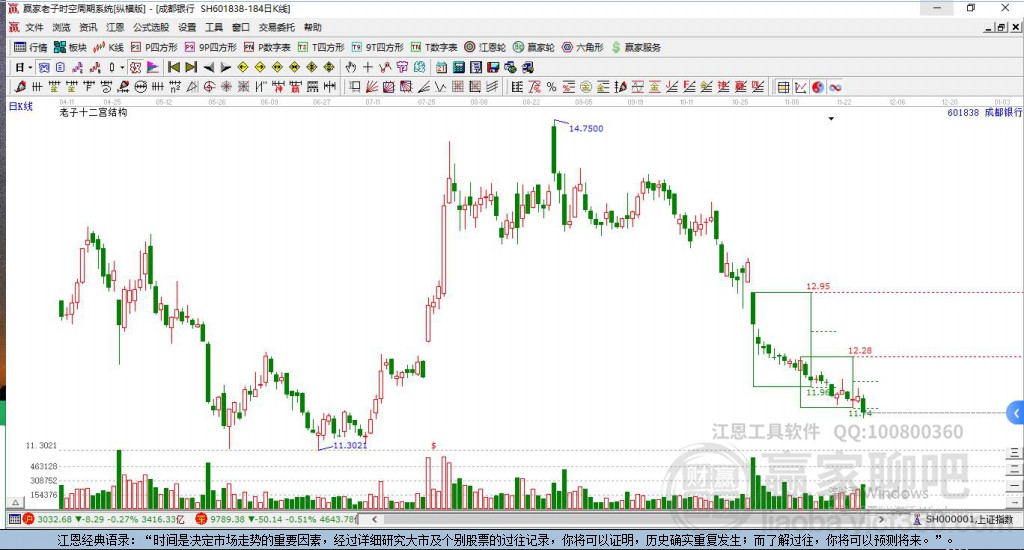Open the 文件 menu
1024x550 pixels.
coord(34,27)
